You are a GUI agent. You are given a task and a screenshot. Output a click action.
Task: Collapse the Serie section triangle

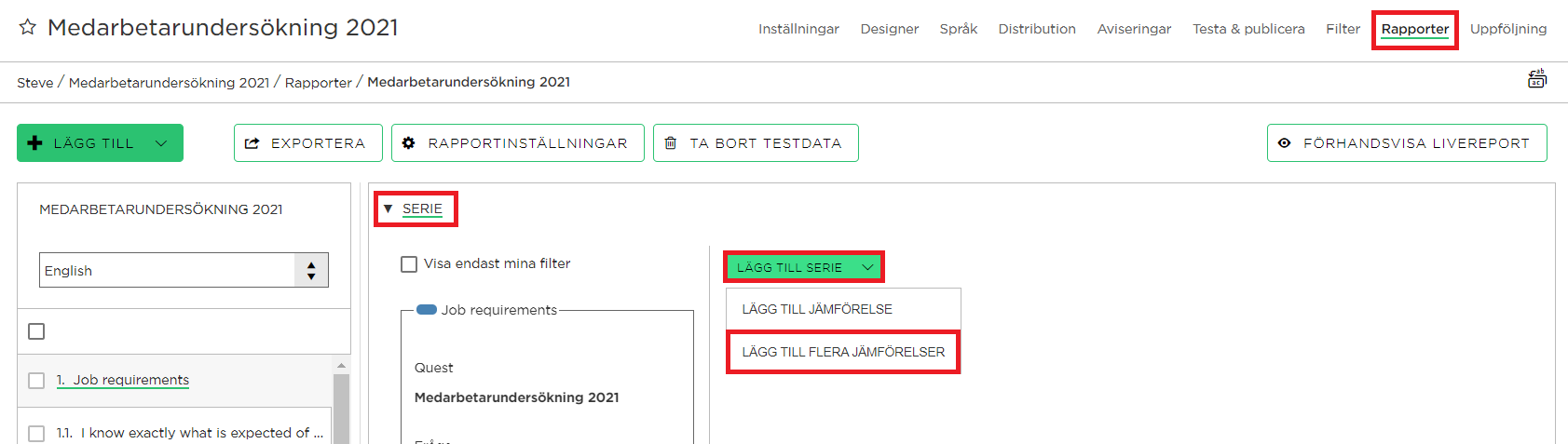coord(389,209)
